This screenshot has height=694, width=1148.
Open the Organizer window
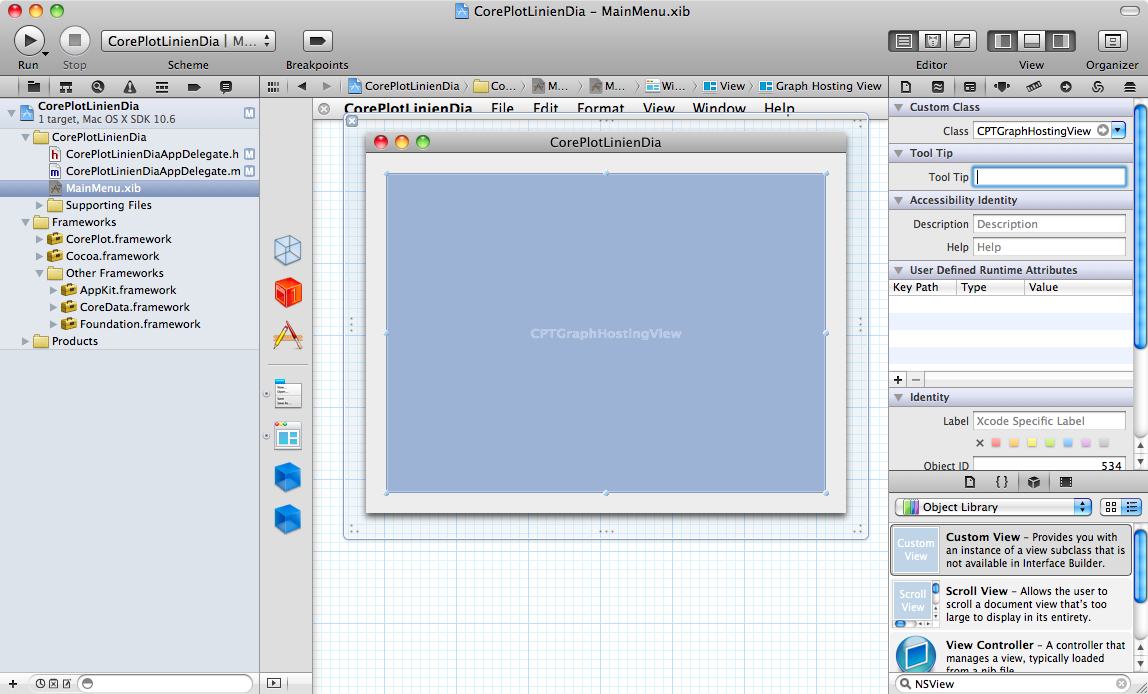click(x=1112, y=41)
